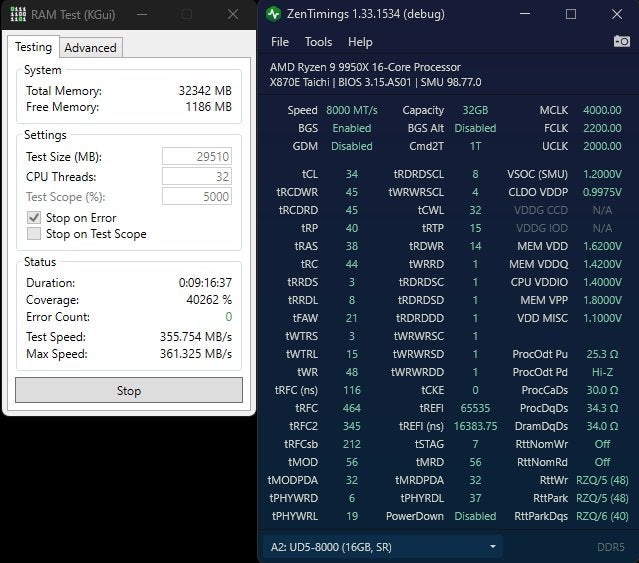Viewport: 639px width, 563px height.
Task: Open the Tools menu in ZenTimings
Action: click(318, 42)
